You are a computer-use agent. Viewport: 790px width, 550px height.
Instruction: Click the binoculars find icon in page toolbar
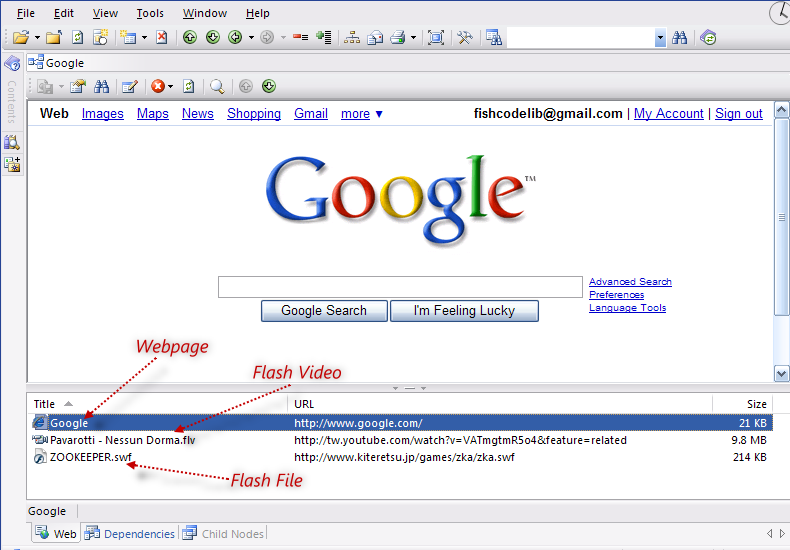[x=102, y=87]
